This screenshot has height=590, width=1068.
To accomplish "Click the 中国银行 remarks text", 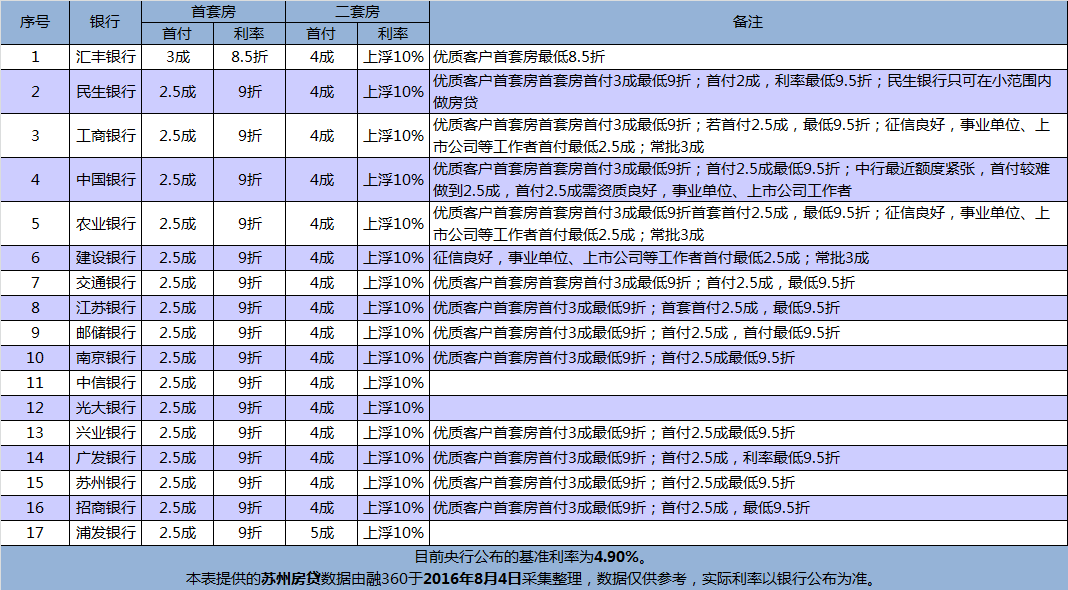I will tap(741, 179).
